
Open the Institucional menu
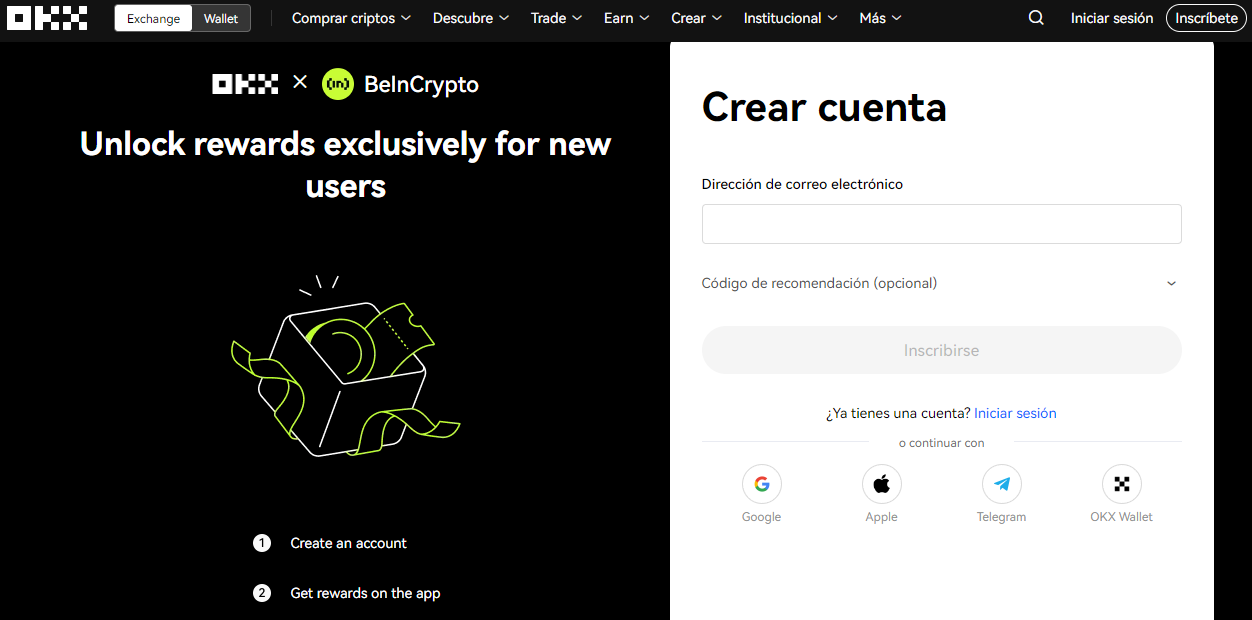click(x=791, y=18)
